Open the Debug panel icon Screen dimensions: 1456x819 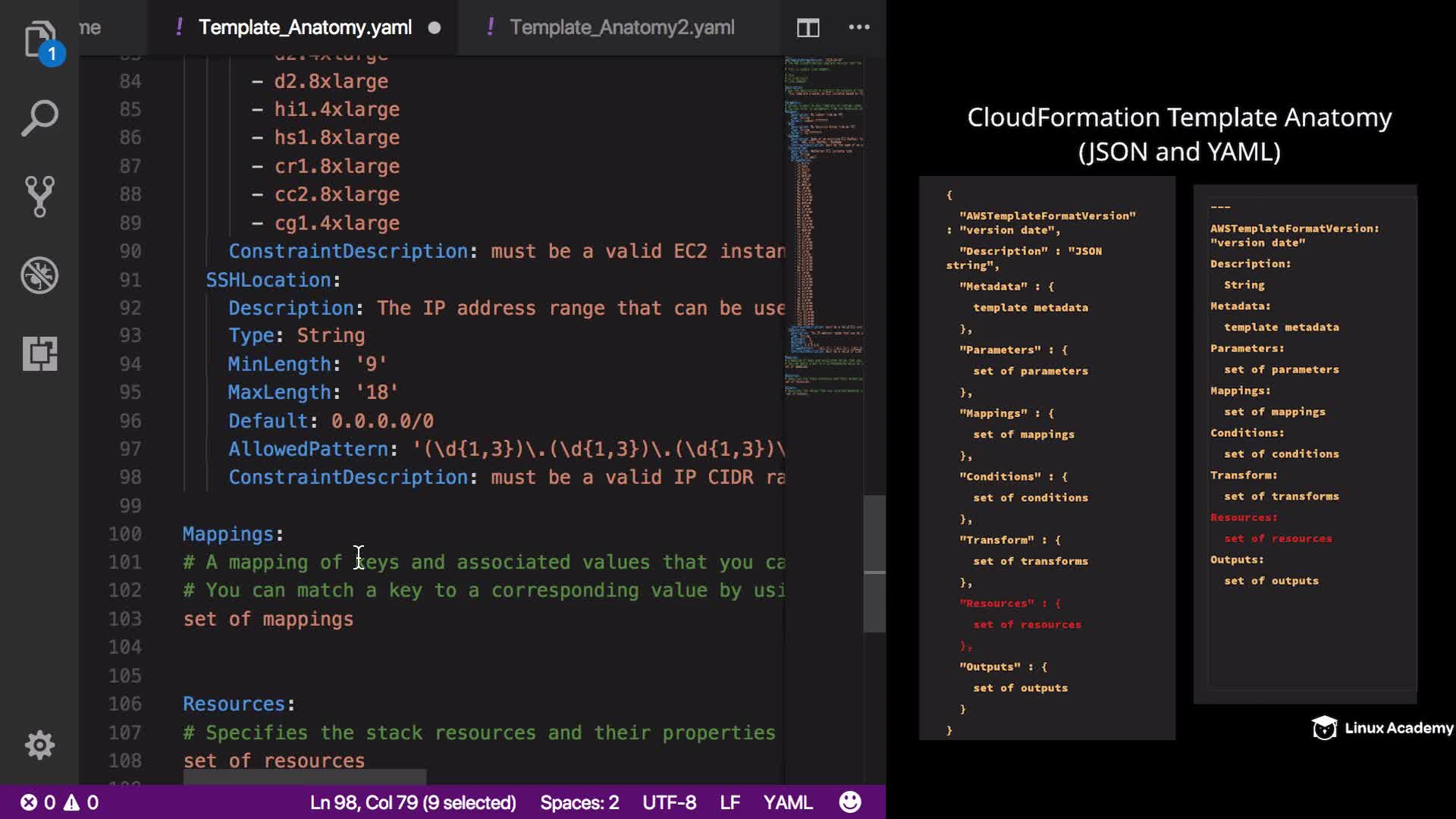[x=39, y=275]
